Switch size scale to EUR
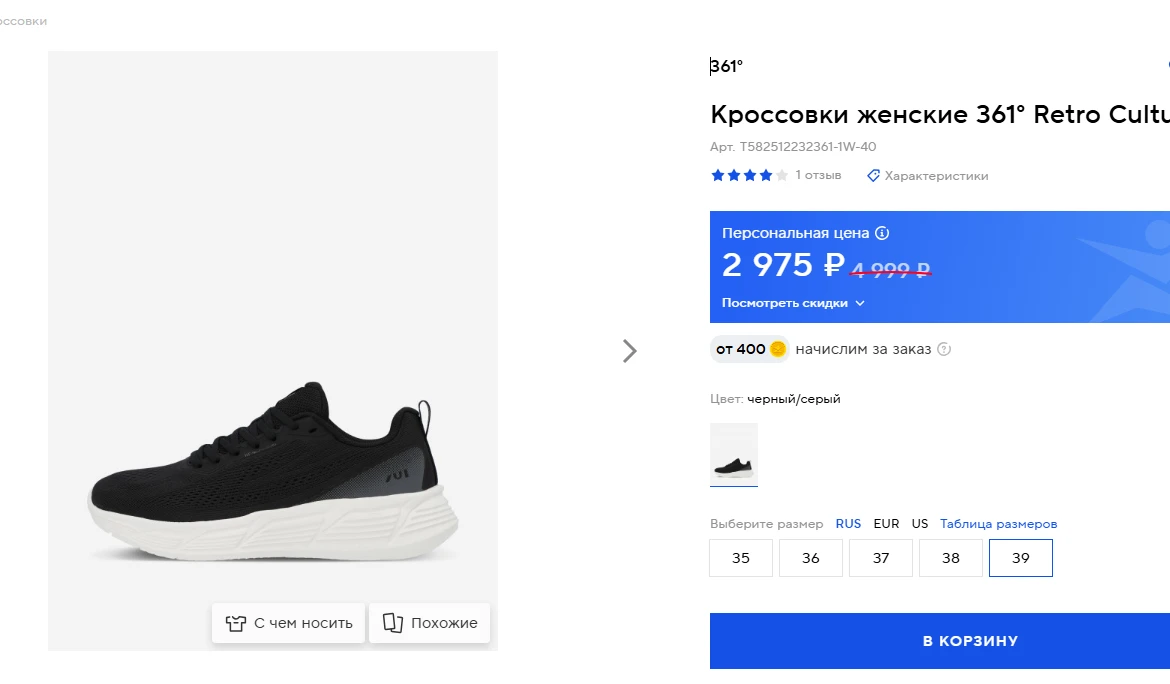This screenshot has width=1170, height=684. click(886, 524)
